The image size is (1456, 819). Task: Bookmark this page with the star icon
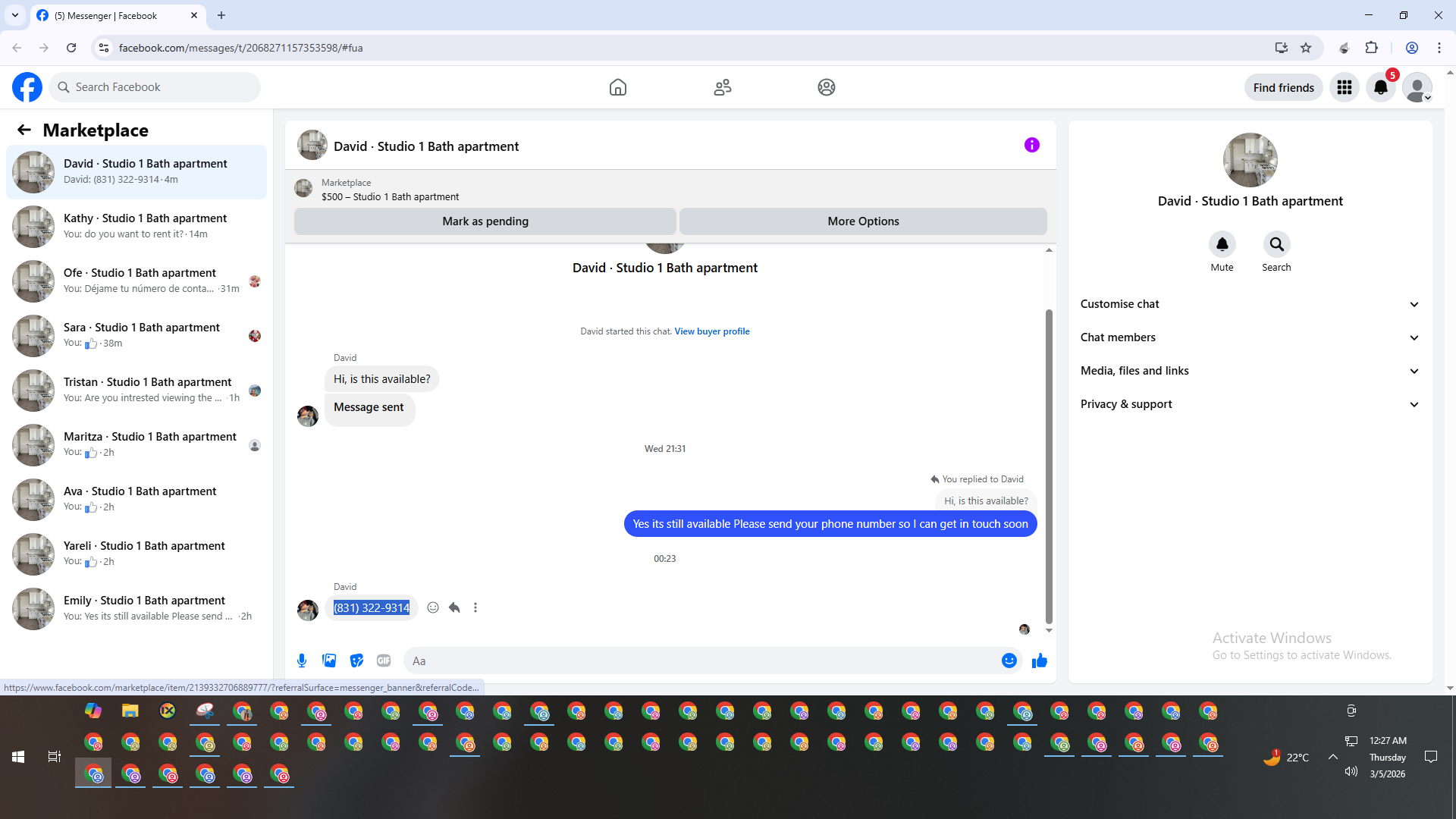pyautogui.click(x=1306, y=48)
